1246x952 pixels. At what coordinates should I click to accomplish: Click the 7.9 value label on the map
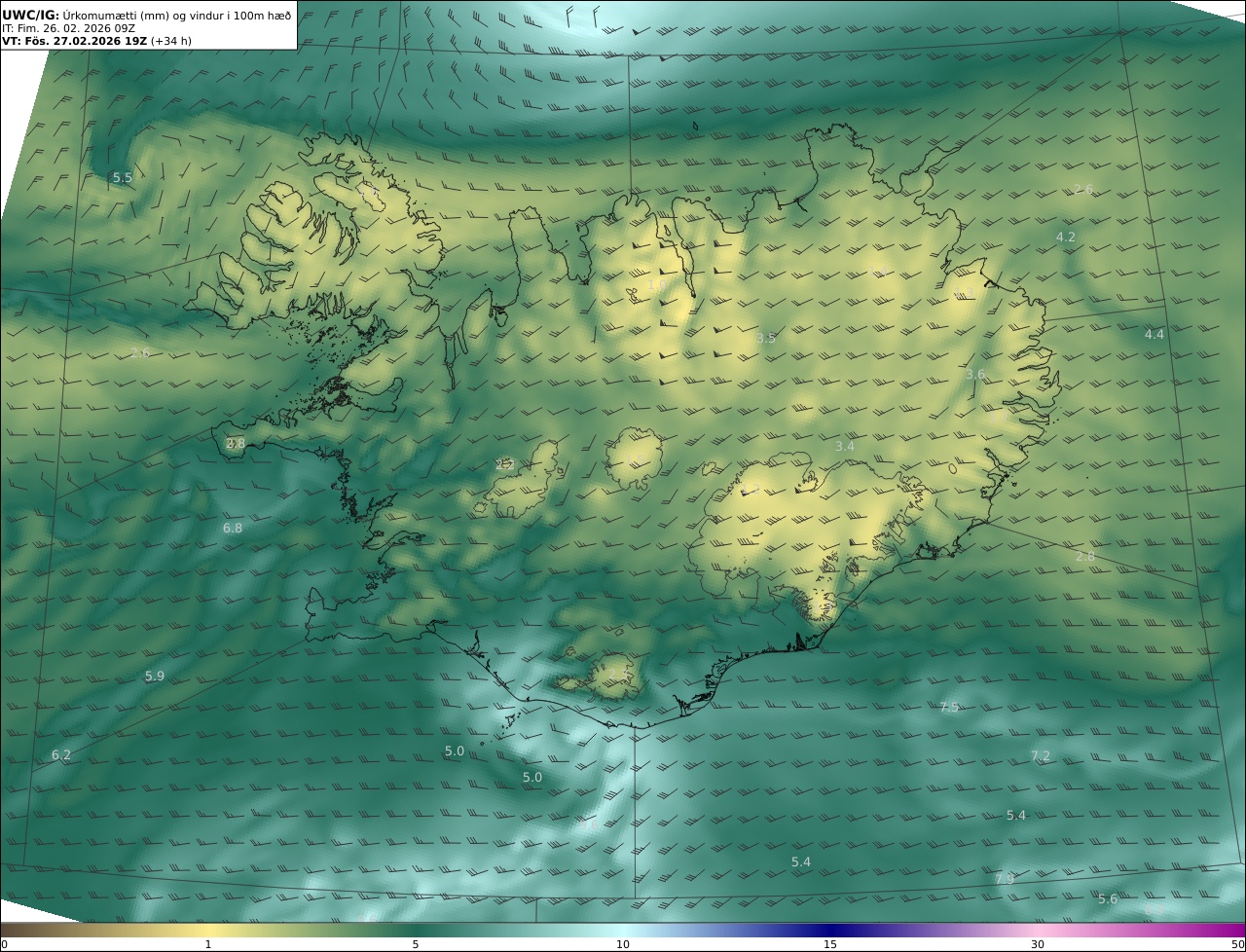1005,879
